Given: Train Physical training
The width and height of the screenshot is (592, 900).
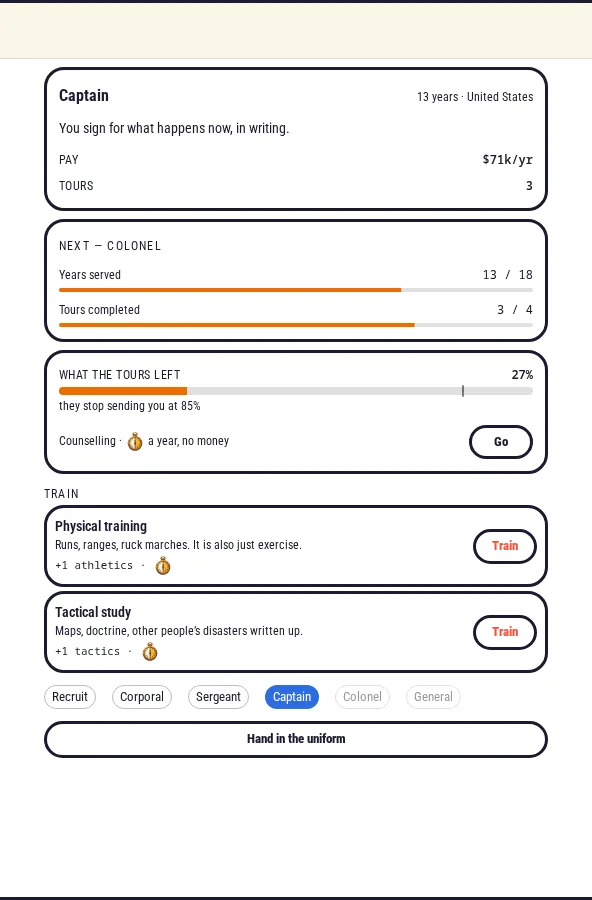Looking at the screenshot, I should [505, 546].
